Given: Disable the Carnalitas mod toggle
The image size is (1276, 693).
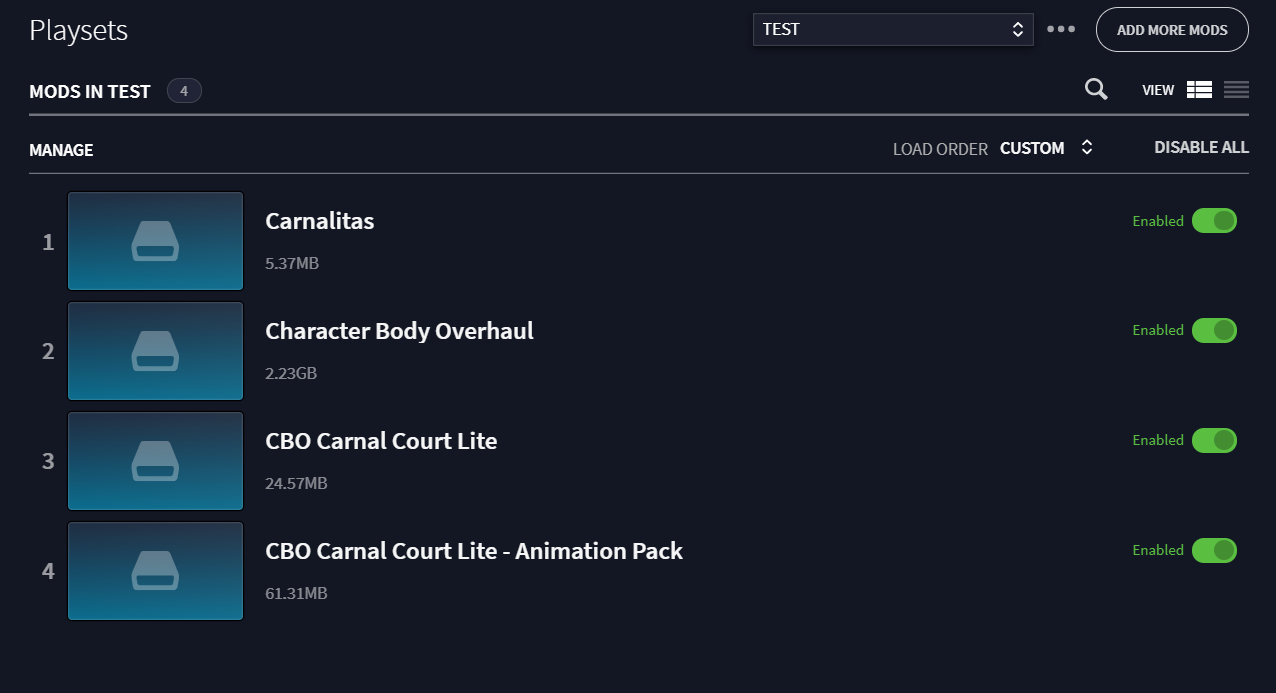Looking at the screenshot, I should [x=1214, y=221].
